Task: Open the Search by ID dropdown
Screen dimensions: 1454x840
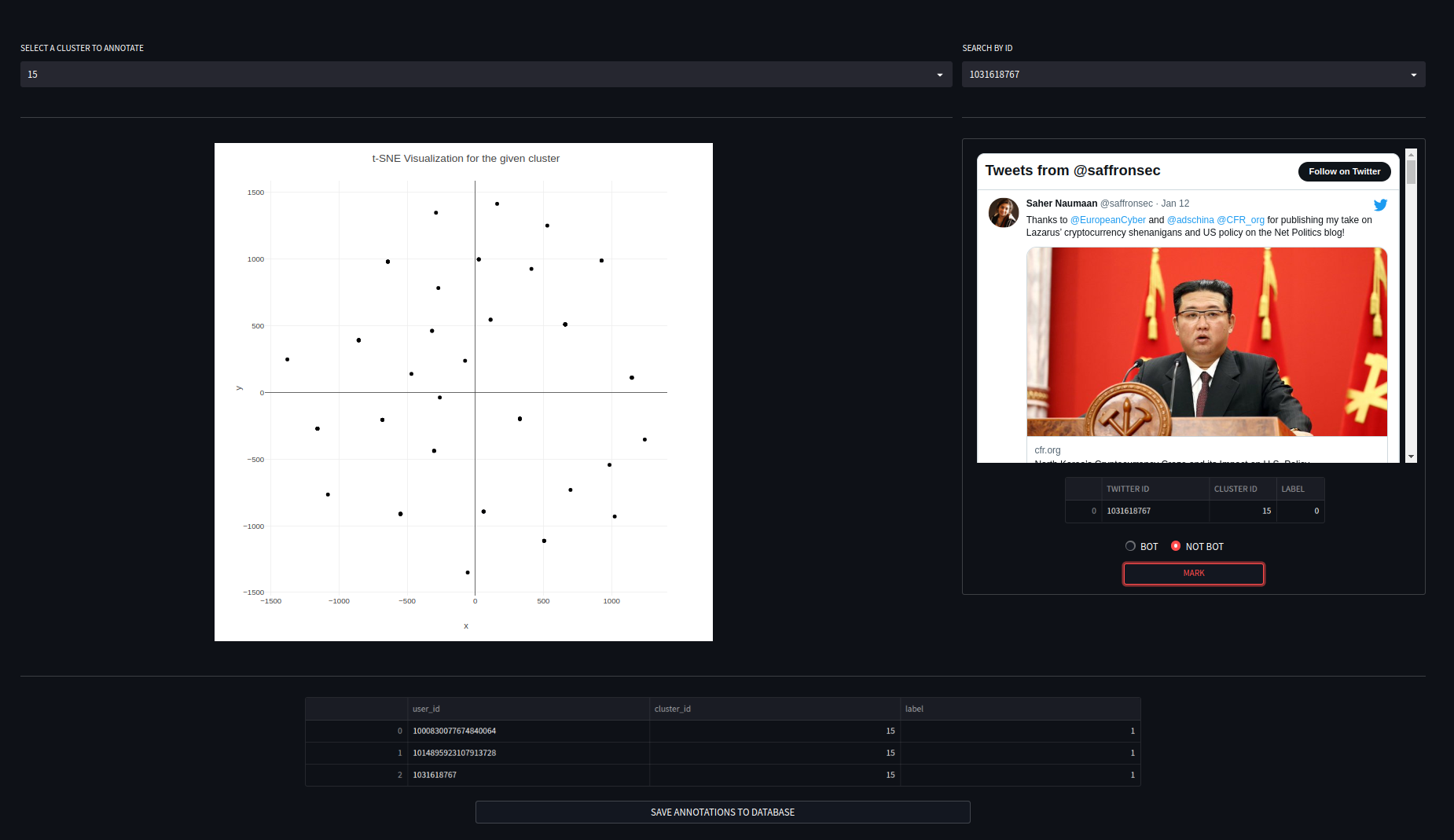Action: point(1192,75)
